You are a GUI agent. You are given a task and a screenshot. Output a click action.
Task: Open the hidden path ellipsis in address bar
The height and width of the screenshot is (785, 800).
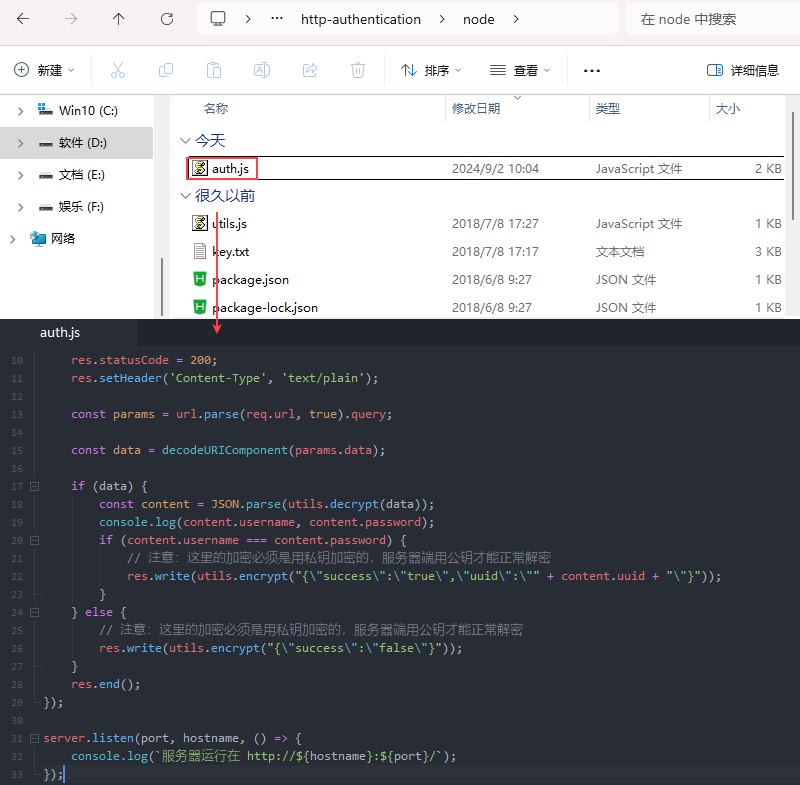pos(277,19)
